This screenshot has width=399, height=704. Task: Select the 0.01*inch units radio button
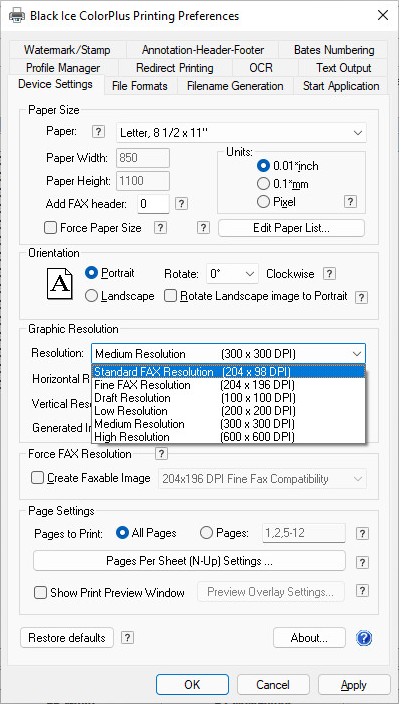click(263, 166)
